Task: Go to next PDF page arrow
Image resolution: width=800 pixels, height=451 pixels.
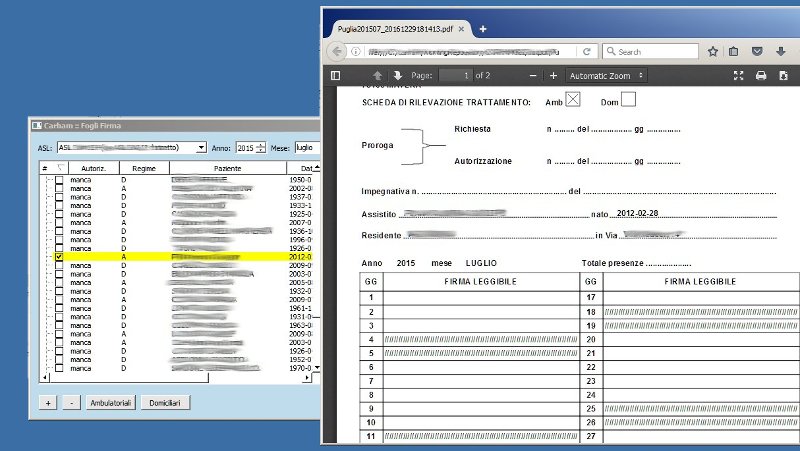Action: pyautogui.click(x=398, y=76)
